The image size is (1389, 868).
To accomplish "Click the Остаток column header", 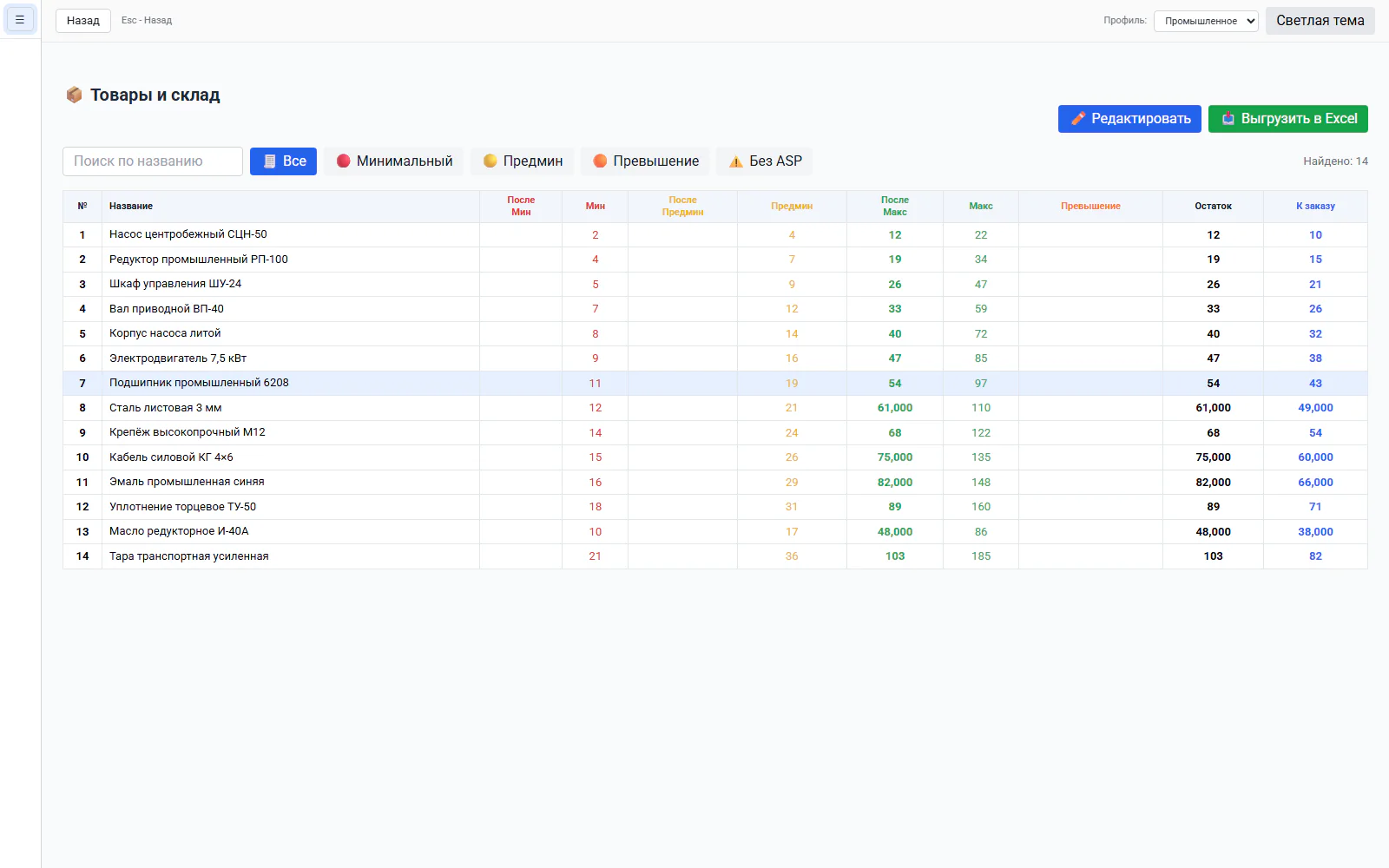I will [x=1213, y=207].
